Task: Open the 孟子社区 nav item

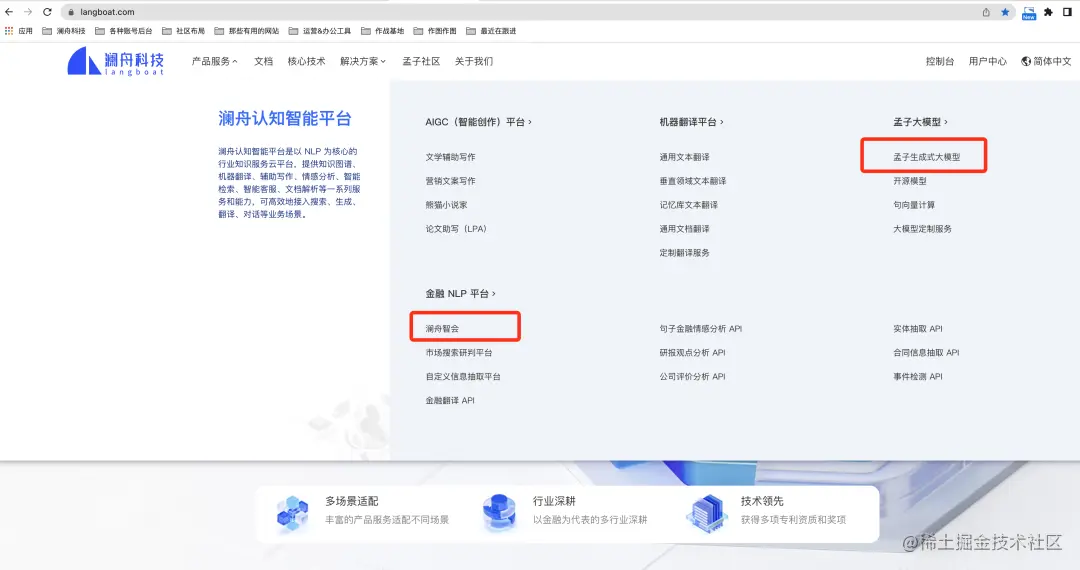Action: tap(421, 61)
